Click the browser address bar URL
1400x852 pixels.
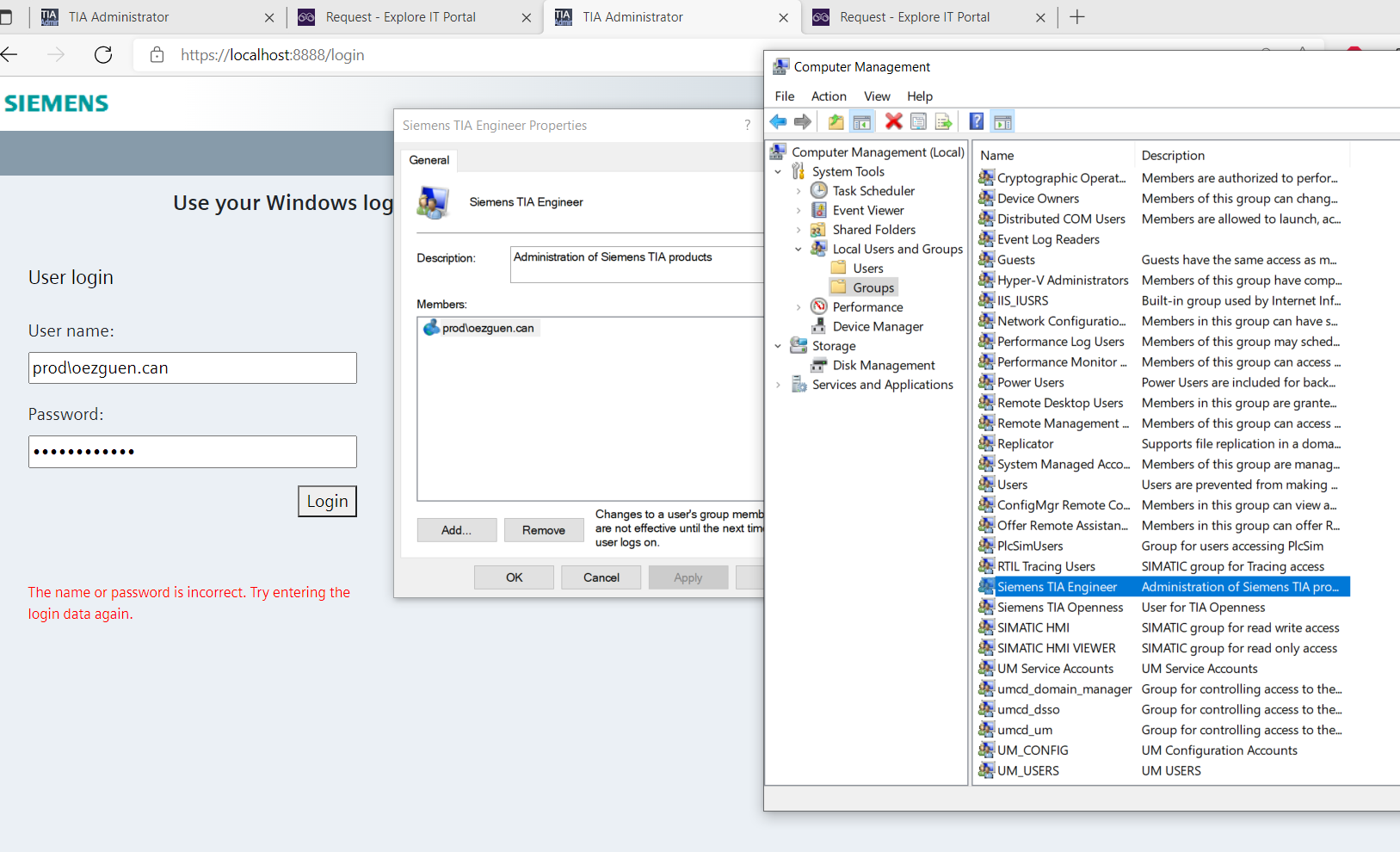point(272,55)
